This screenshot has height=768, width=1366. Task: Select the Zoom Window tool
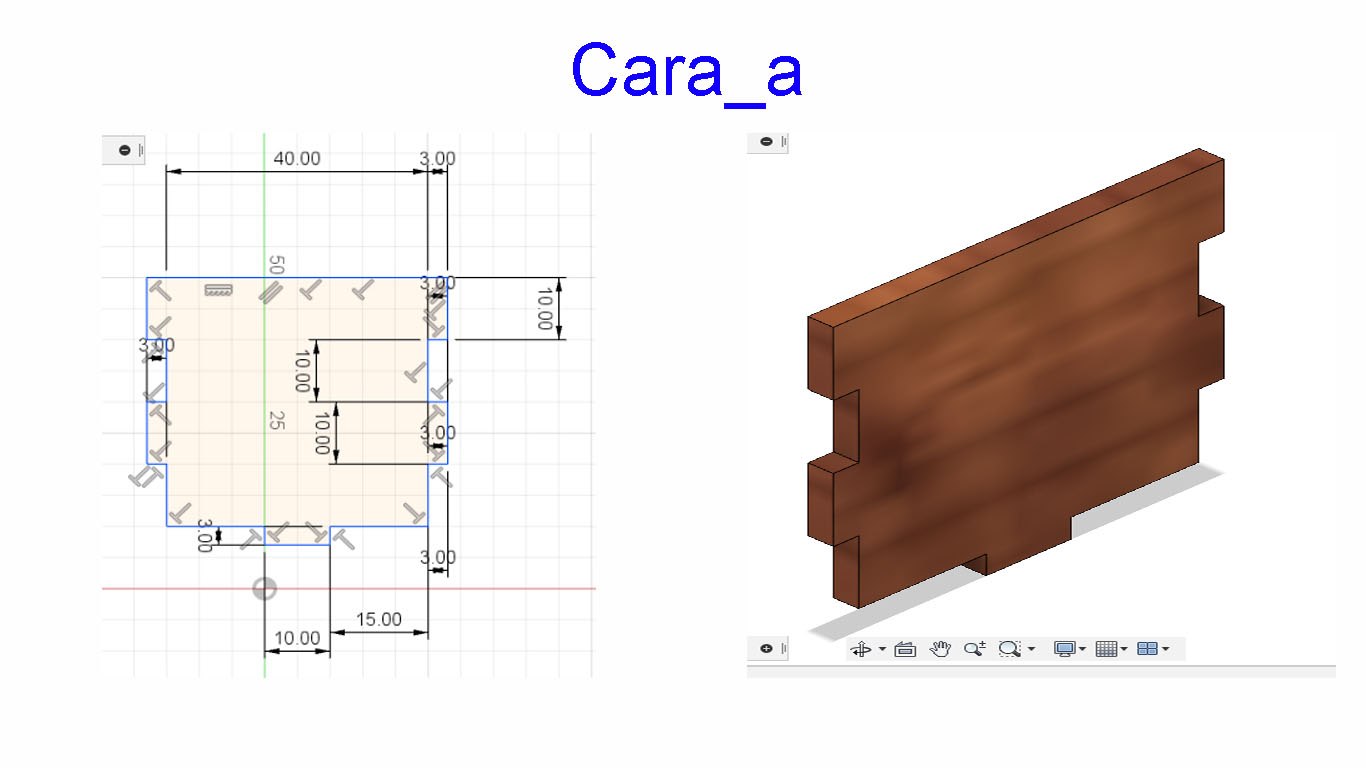click(x=1008, y=648)
